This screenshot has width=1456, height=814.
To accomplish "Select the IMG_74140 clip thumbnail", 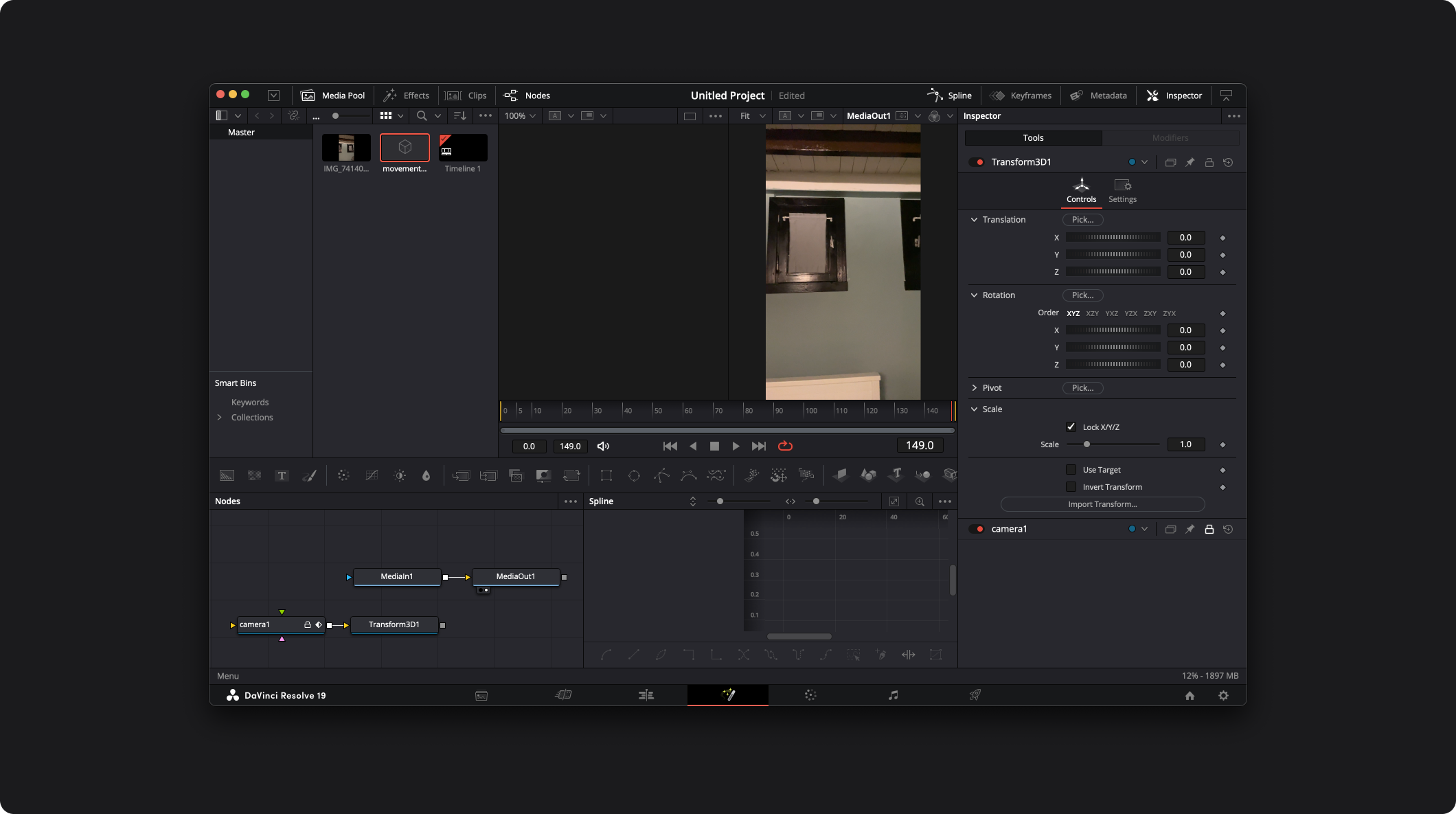I will pyautogui.click(x=346, y=148).
